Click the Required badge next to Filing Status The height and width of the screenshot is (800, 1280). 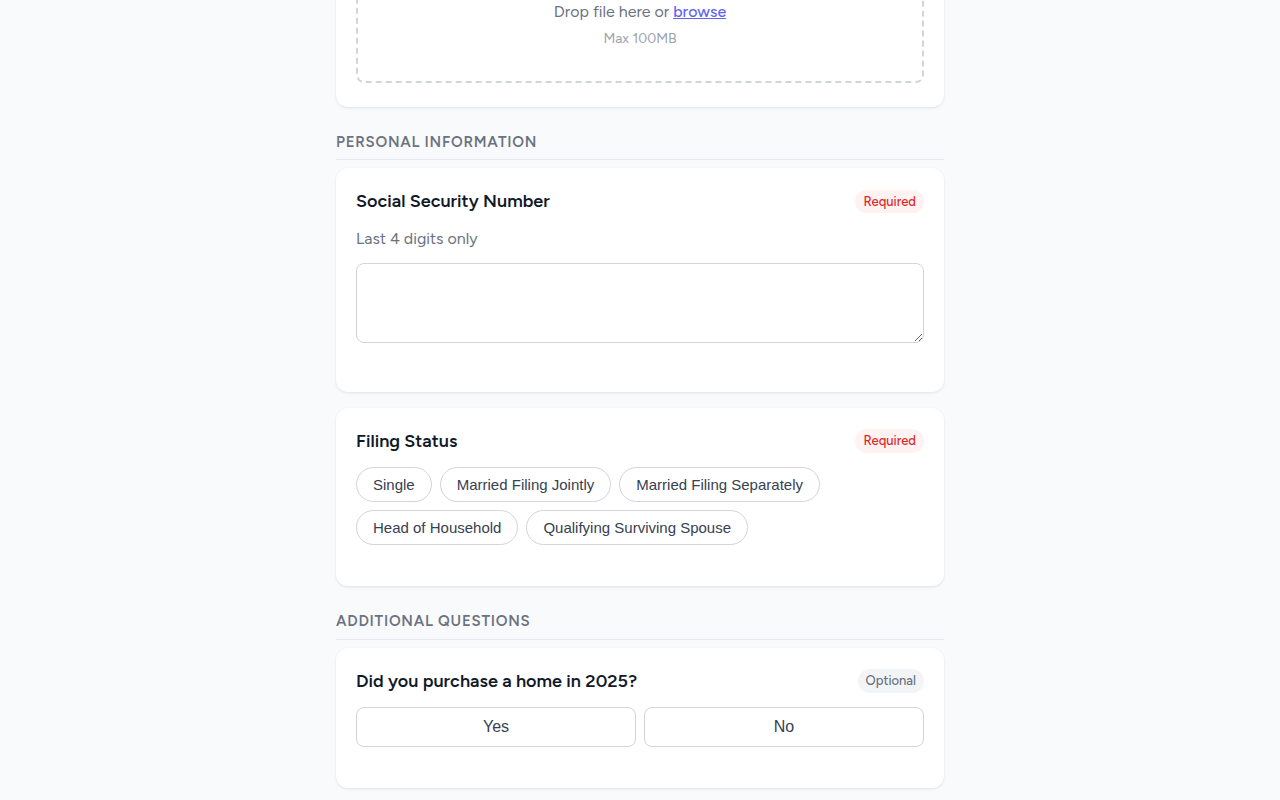tap(888, 440)
